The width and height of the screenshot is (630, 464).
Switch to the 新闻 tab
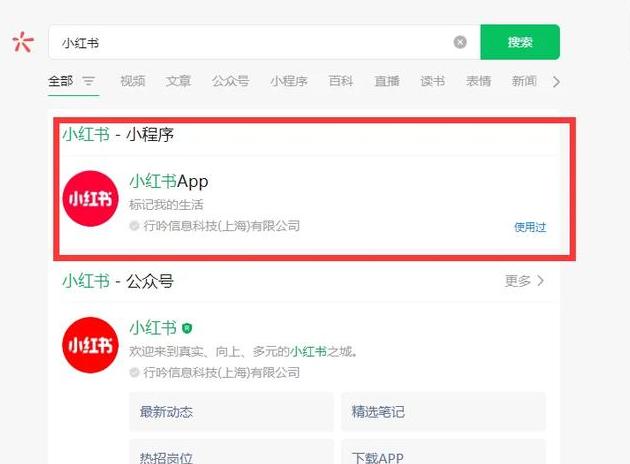(524, 81)
